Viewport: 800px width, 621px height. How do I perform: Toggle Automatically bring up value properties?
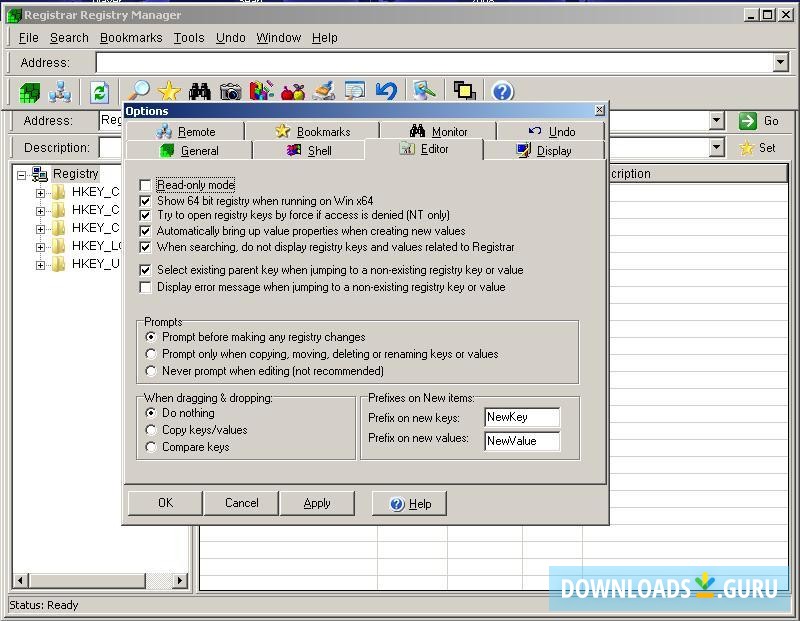(145, 231)
